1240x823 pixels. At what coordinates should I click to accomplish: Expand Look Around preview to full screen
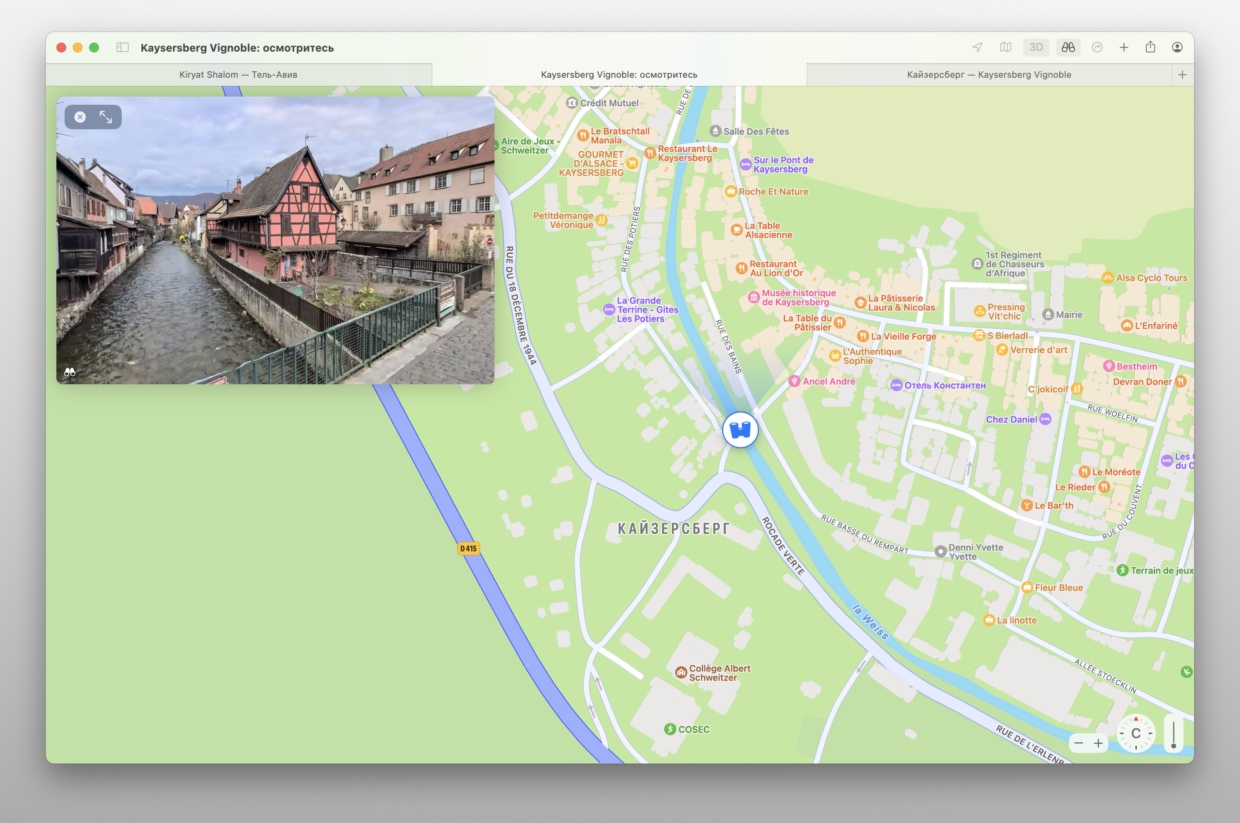[x=106, y=117]
